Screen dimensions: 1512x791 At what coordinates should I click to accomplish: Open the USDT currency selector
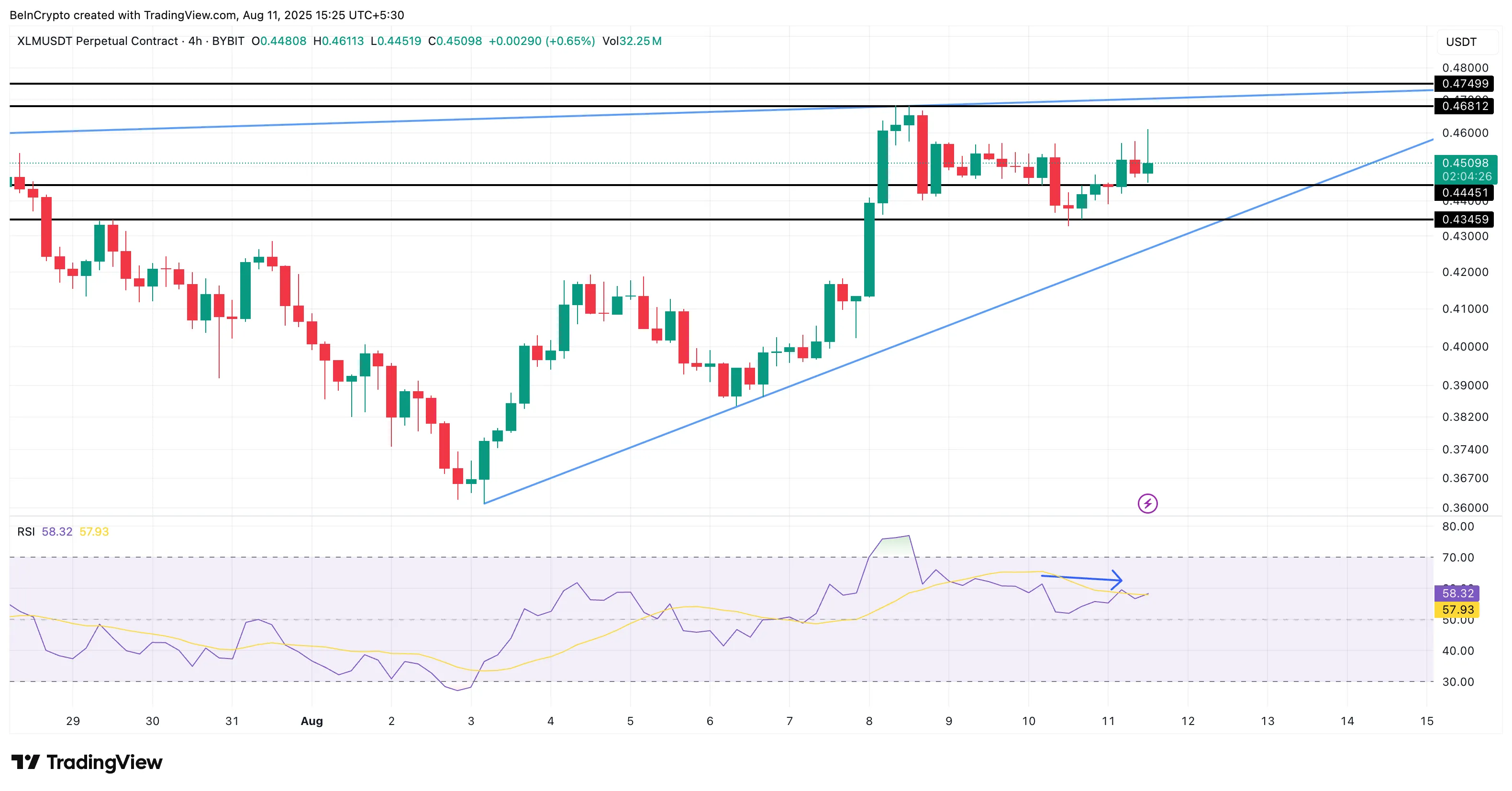[x=1462, y=42]
